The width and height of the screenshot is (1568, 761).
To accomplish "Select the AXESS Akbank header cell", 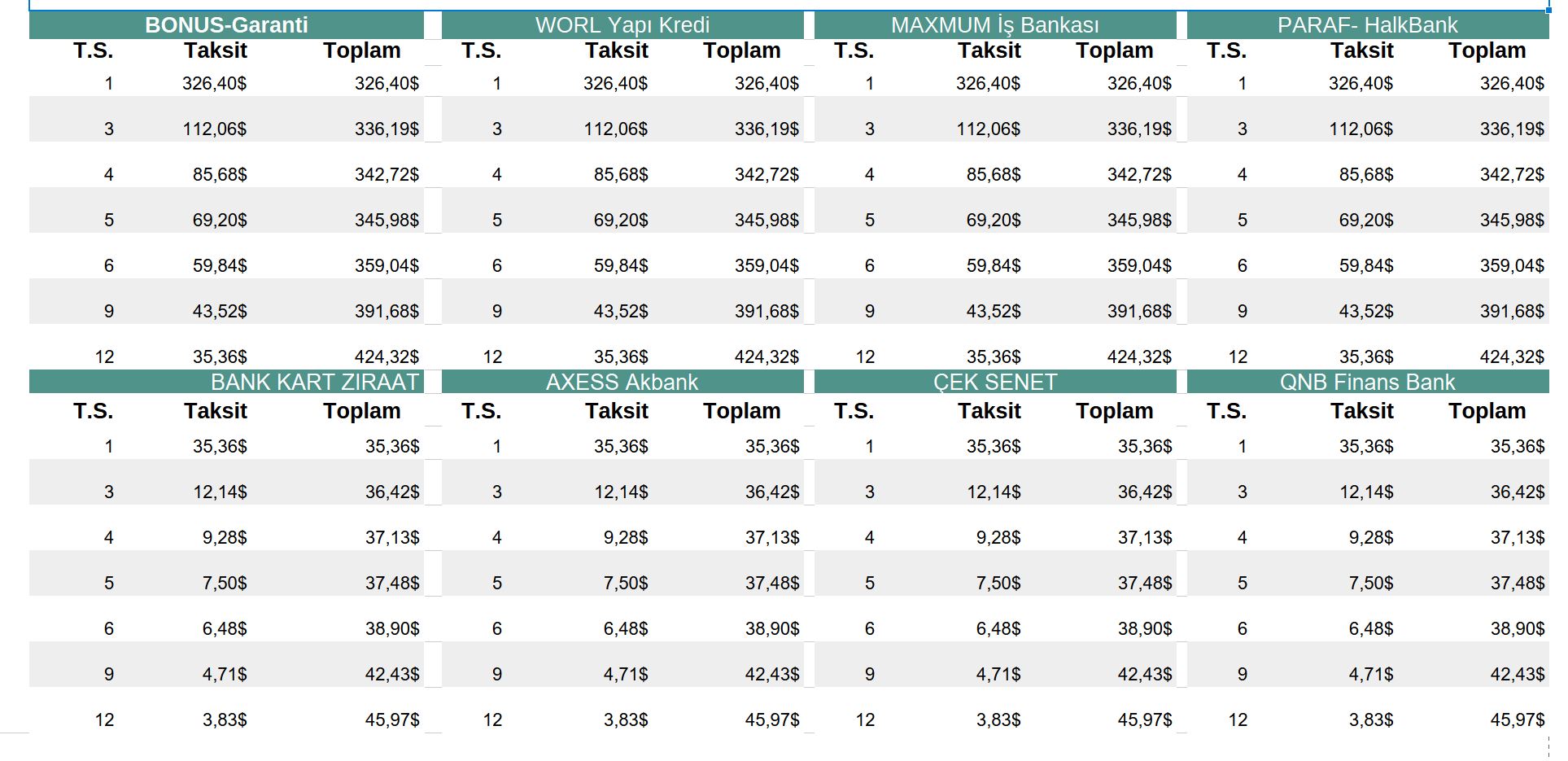I will point(622,382).
